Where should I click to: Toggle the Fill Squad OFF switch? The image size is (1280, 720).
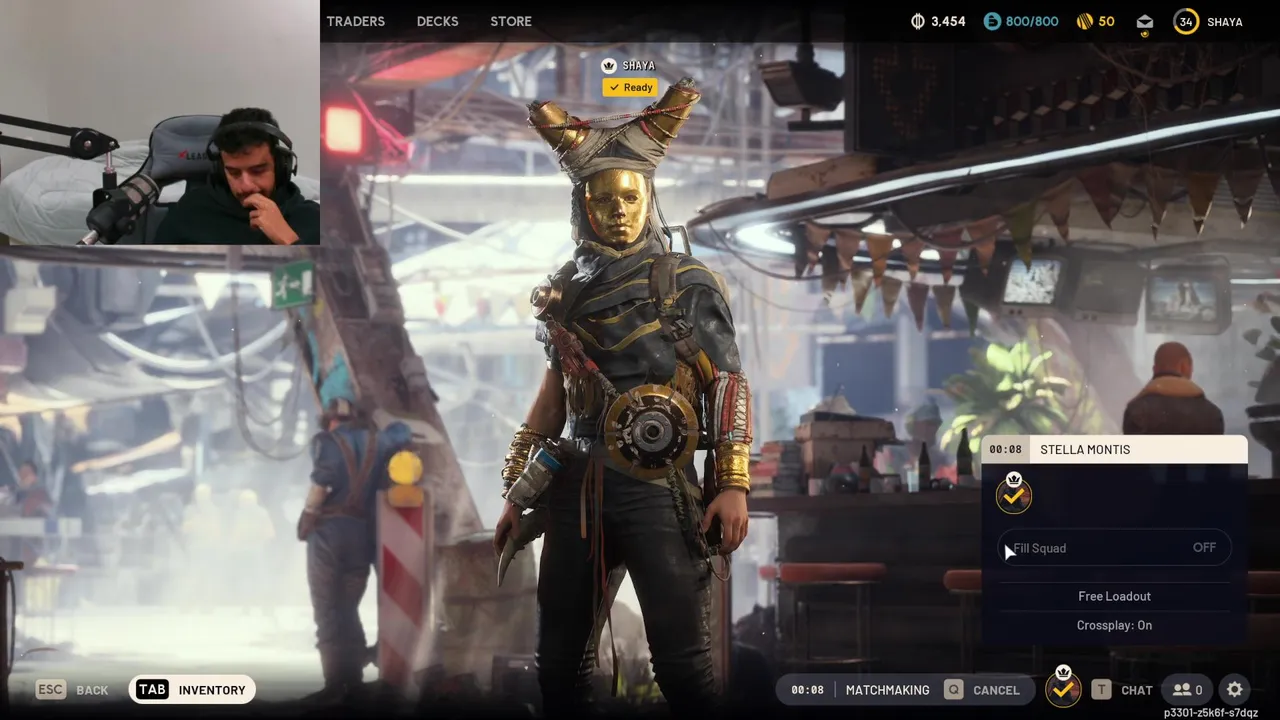click(1115, 548)
